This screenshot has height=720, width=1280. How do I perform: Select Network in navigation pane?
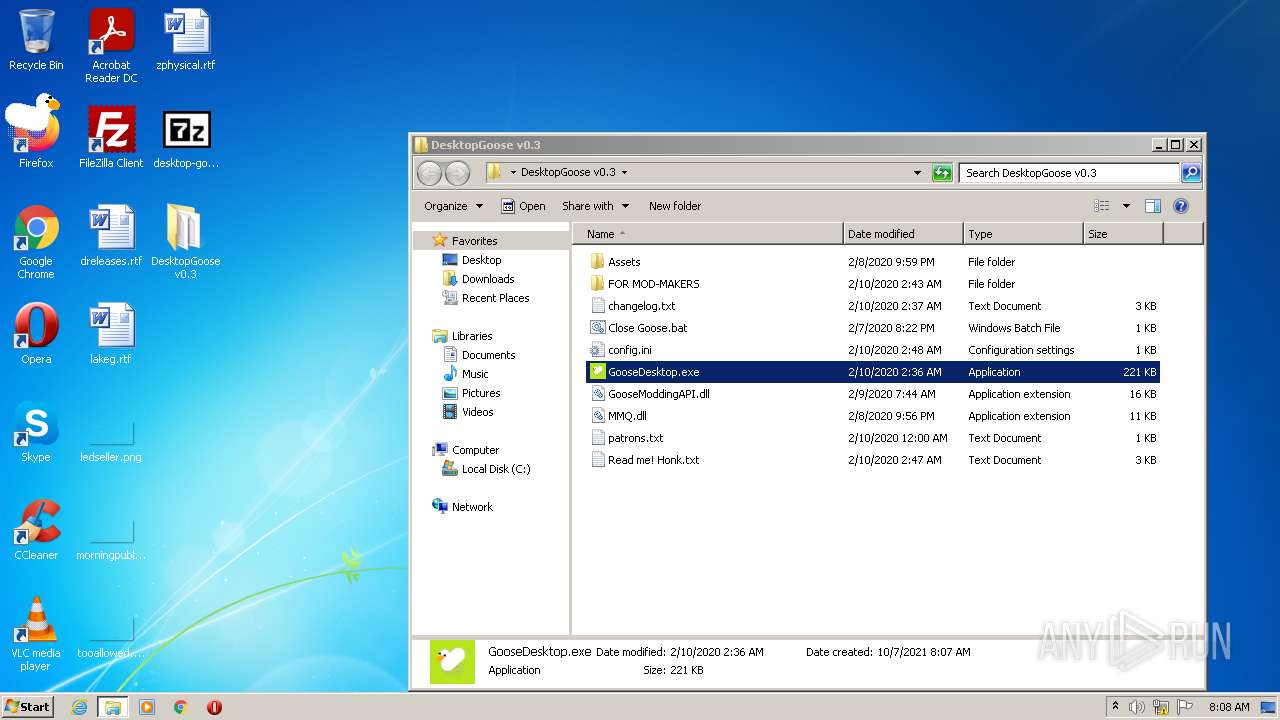point(472,507)
